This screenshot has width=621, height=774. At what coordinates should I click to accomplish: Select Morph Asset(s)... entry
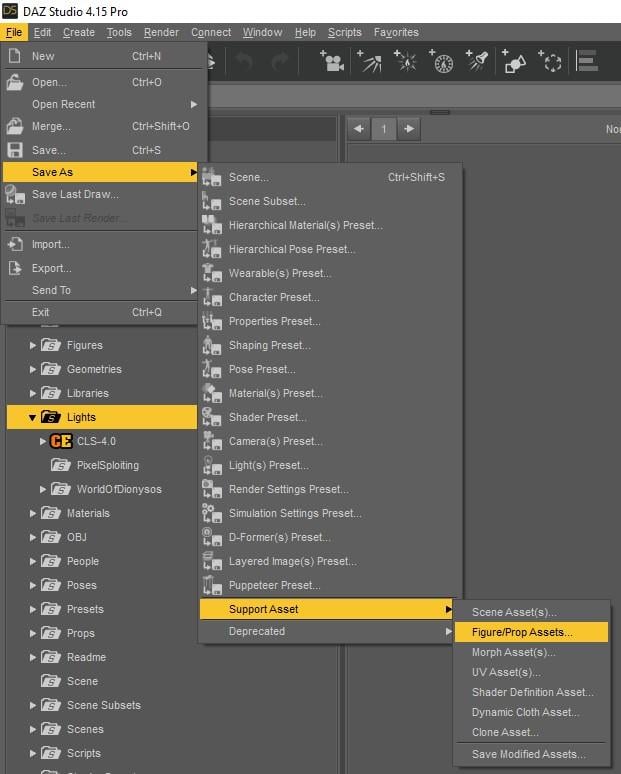pos(531,653)
